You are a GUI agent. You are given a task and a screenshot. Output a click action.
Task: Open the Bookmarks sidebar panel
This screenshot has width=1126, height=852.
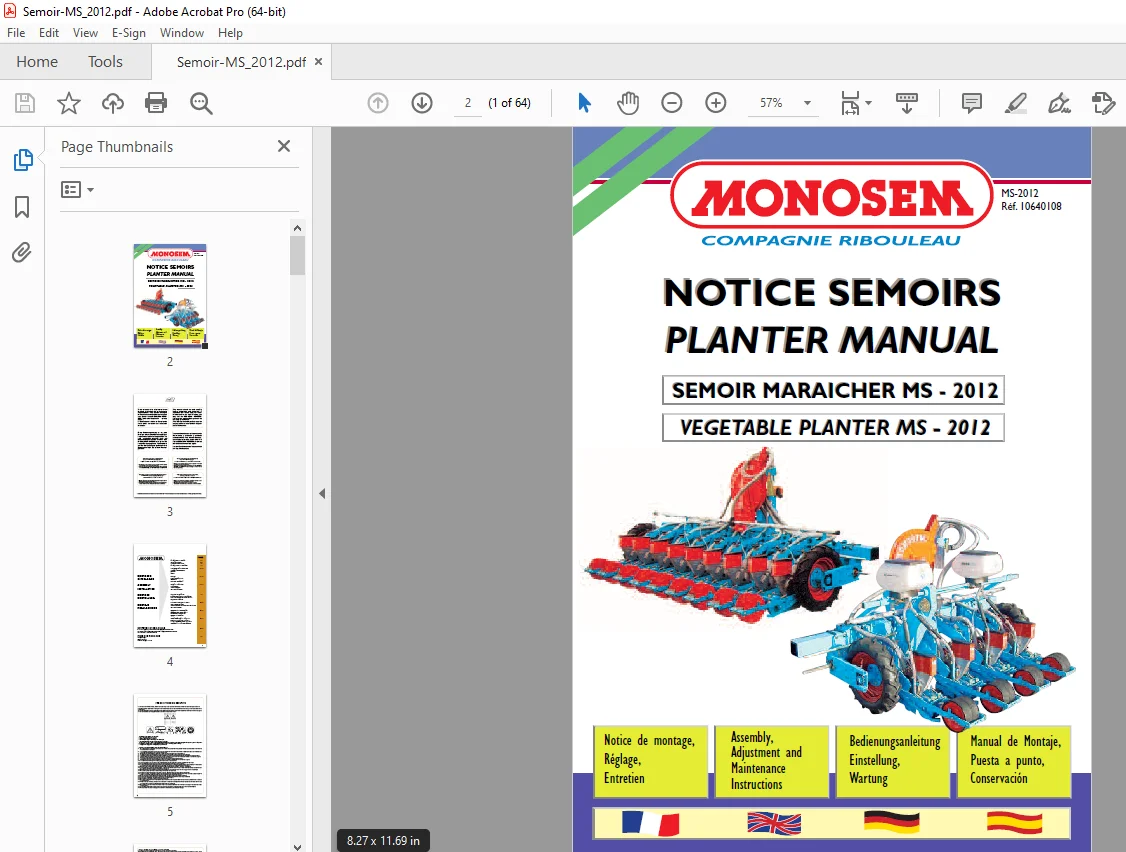click(x=22, y=207)
